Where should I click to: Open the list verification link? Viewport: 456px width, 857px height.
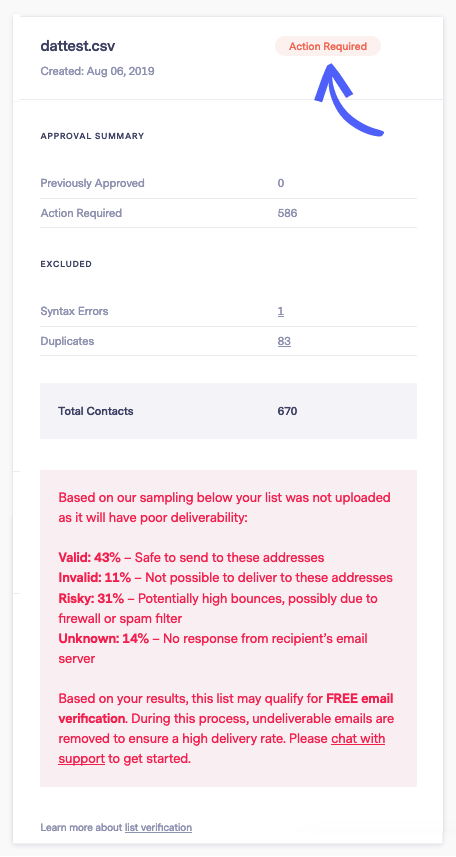pyautogui.click(x=158, y=827)
